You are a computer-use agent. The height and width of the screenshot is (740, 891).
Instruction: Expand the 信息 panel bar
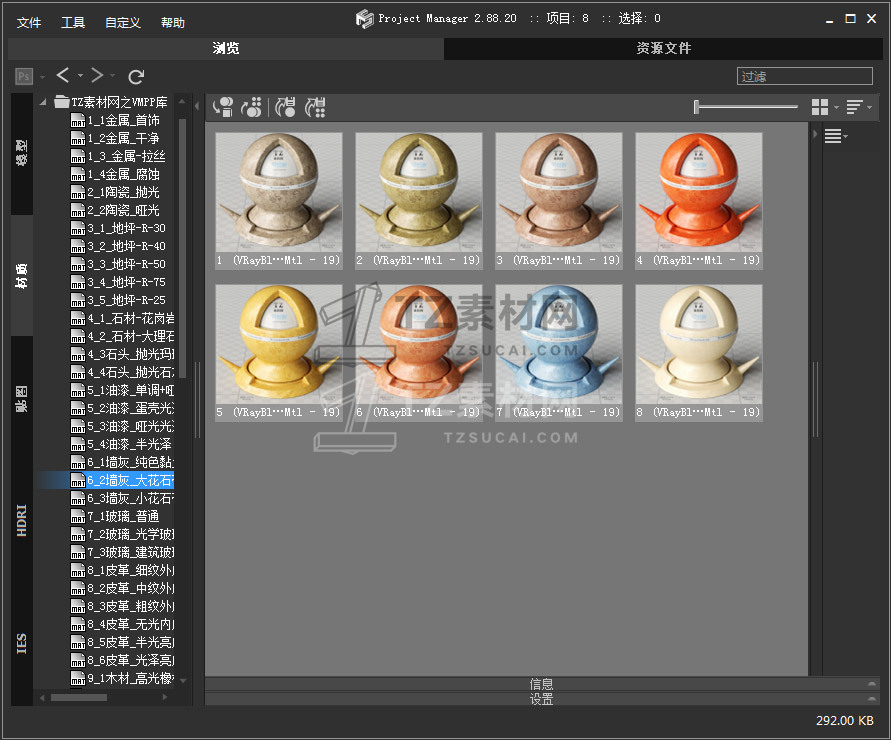(541, 684)
